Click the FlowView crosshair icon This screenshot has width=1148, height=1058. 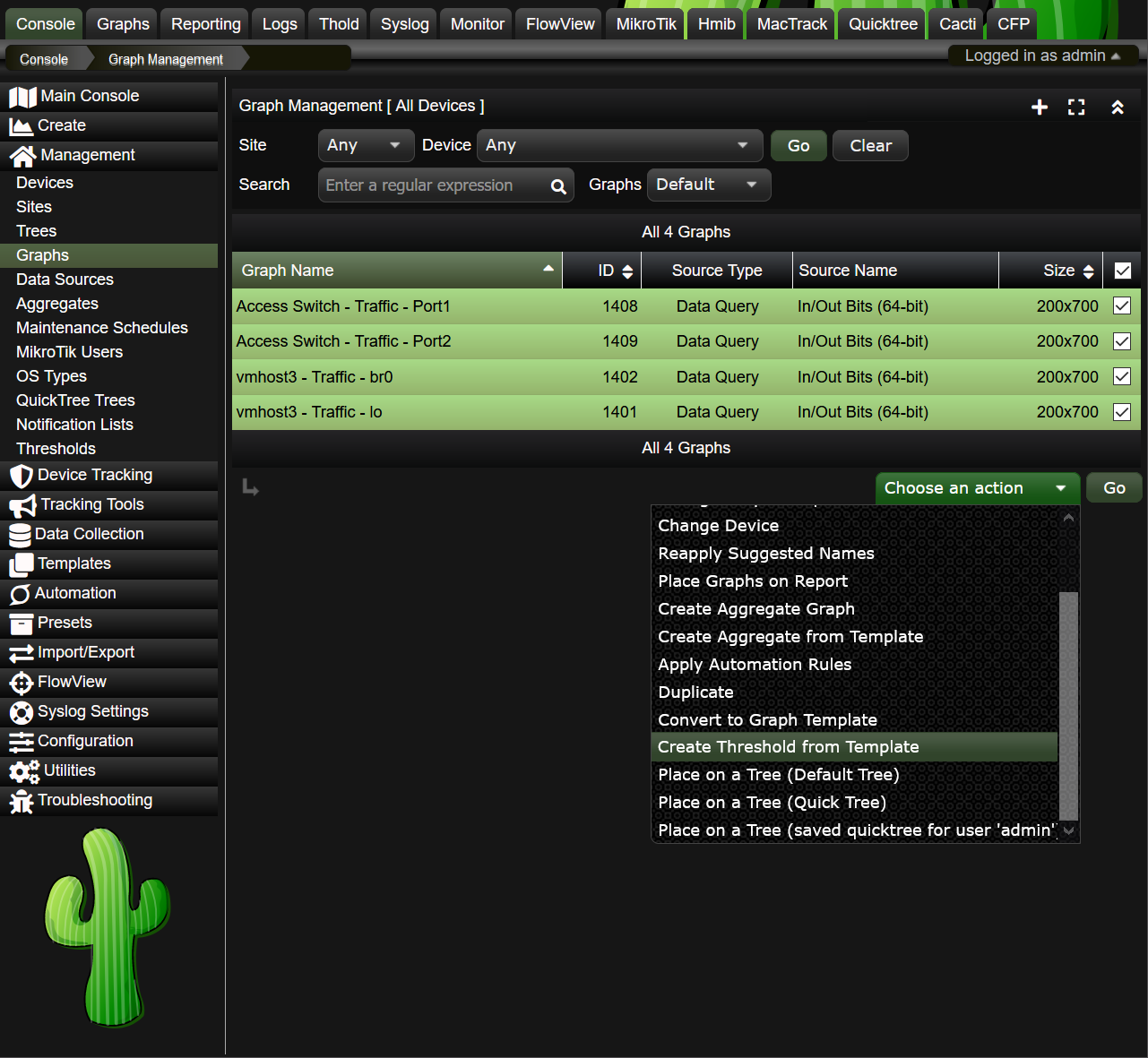[22, 683]
